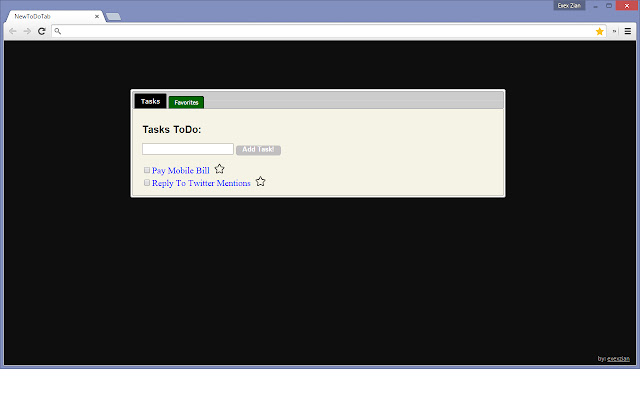Viewport: 640px width, 400px height.
Task: Open the Reply To Twitter Mentions link
Action: (x=201, y=183)
